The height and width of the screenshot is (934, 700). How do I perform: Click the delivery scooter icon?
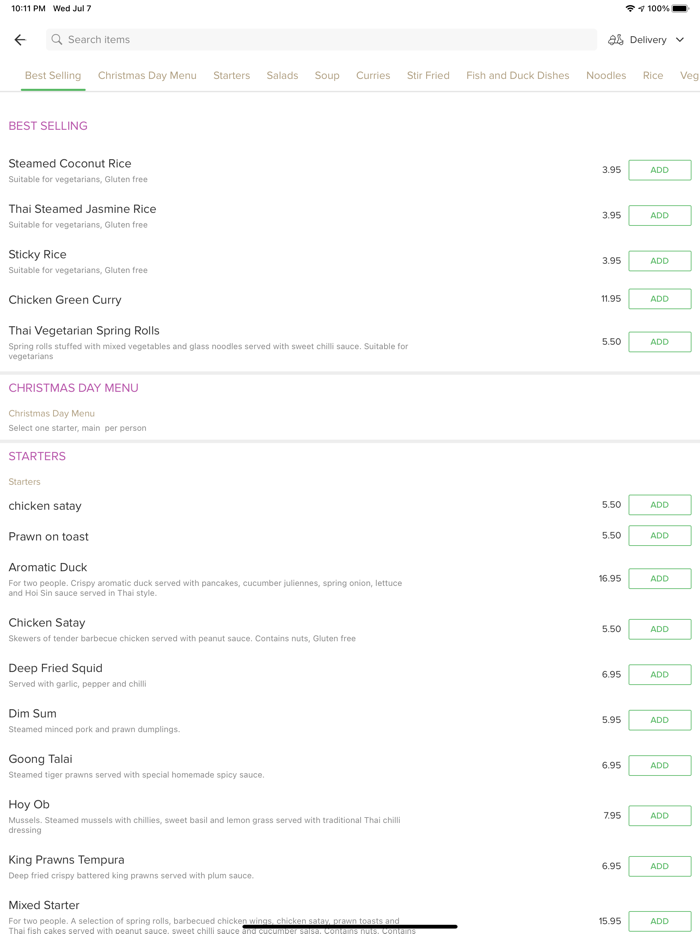616,40
